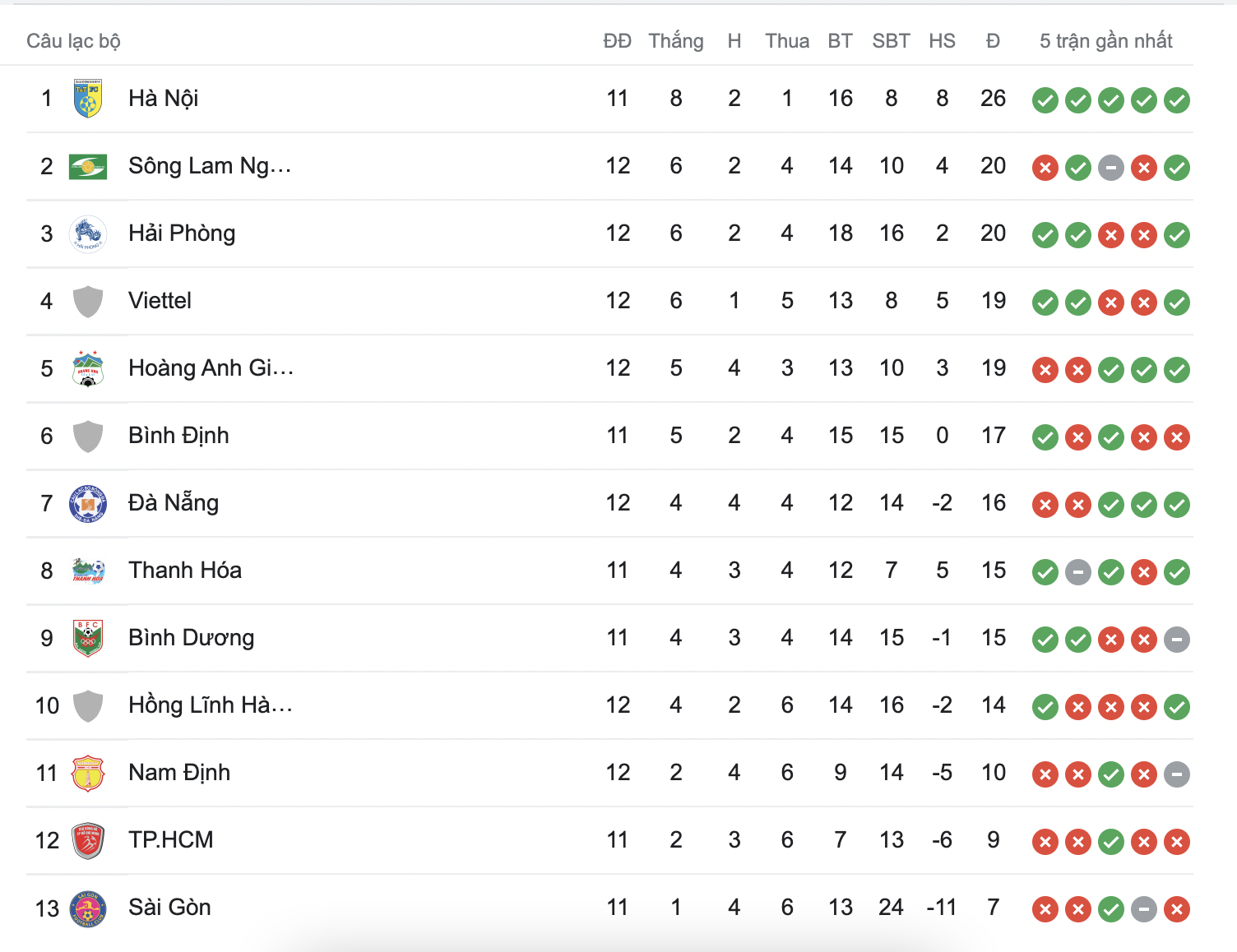1237x952 pixels.
Task: Click the first green win icon for Hà Nội
Action: pos(1045,101)
